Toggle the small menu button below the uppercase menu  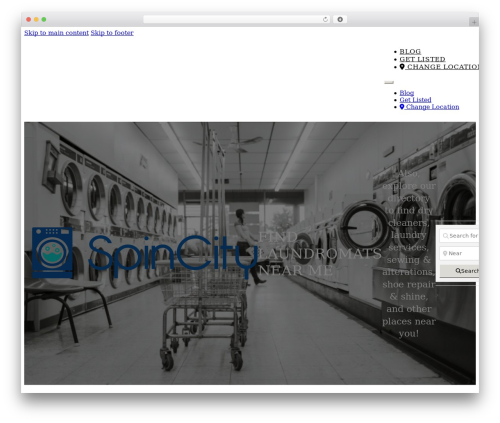point(389,82)
